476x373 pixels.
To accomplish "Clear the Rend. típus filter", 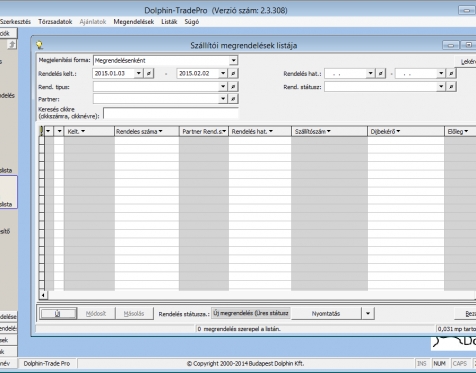I will tap(233, 87).
